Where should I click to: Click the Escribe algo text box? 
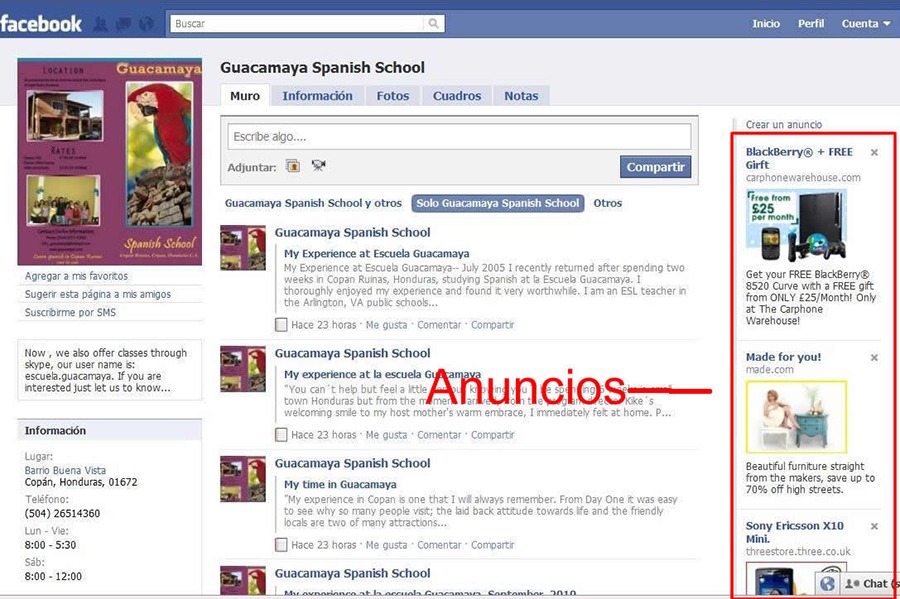(459, 137)
